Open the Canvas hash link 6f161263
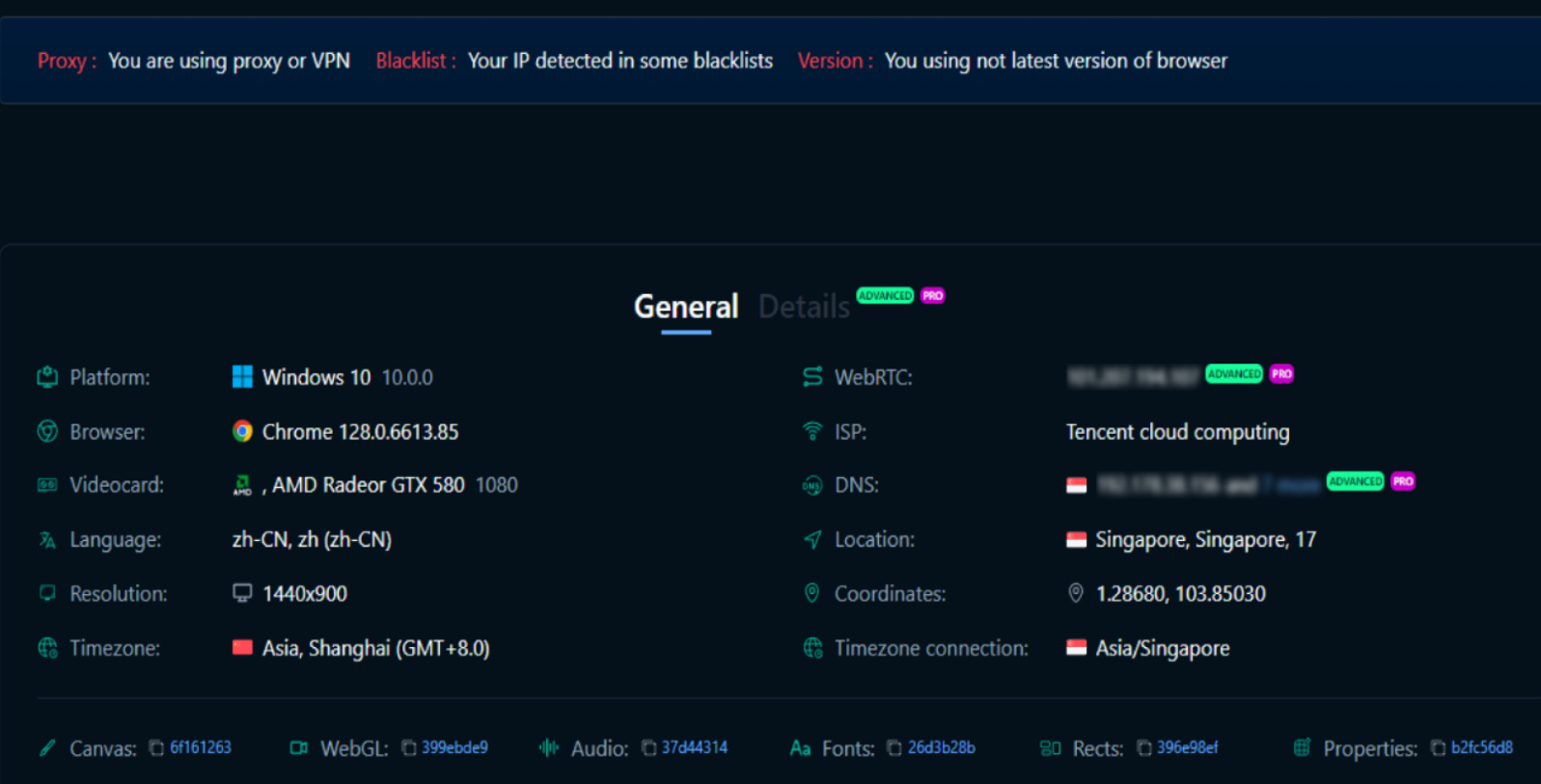The image size is (1541, 784). click(201, 748)
